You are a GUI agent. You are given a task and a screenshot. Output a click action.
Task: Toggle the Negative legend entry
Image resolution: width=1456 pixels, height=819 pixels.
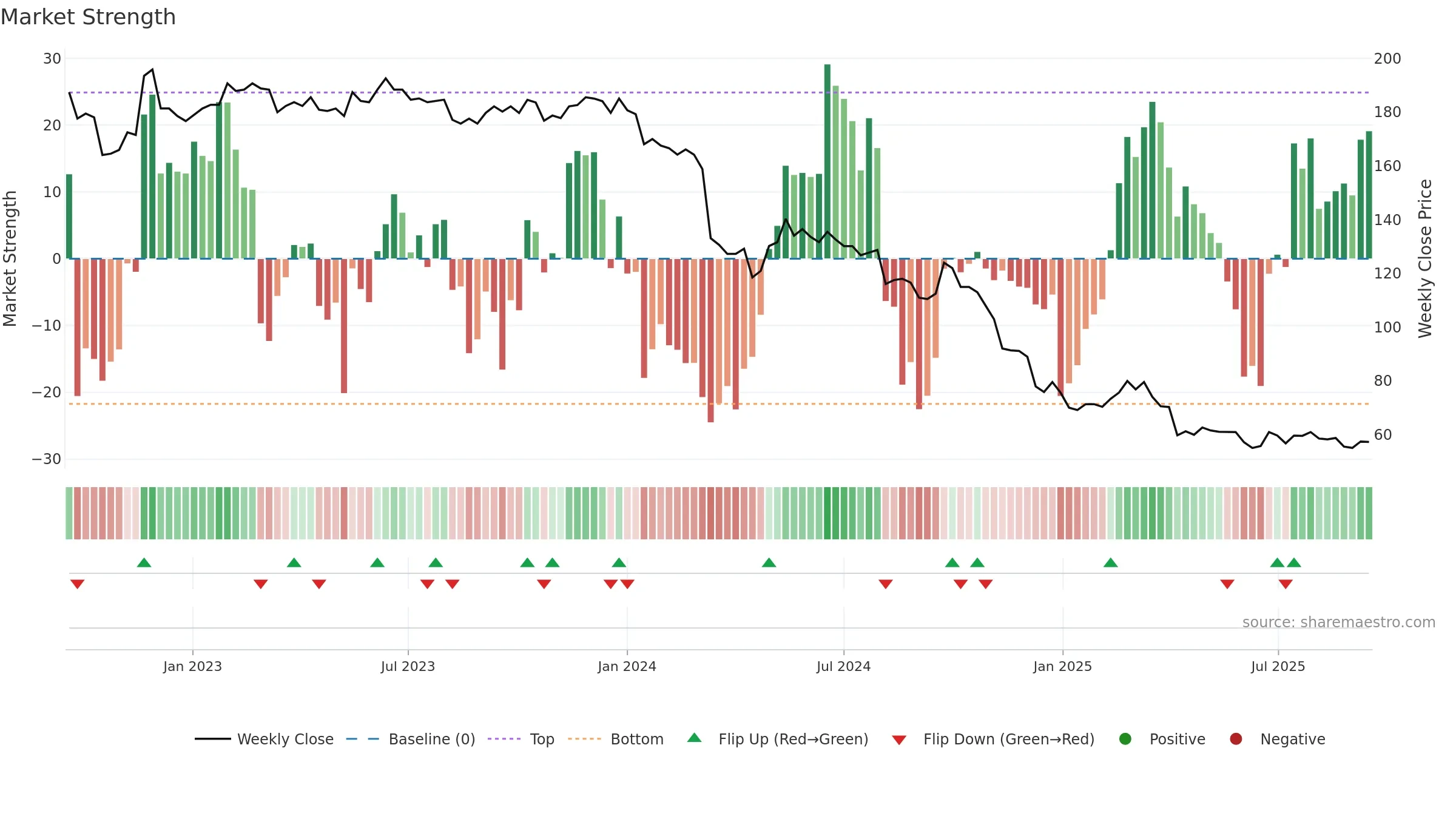1277,739
